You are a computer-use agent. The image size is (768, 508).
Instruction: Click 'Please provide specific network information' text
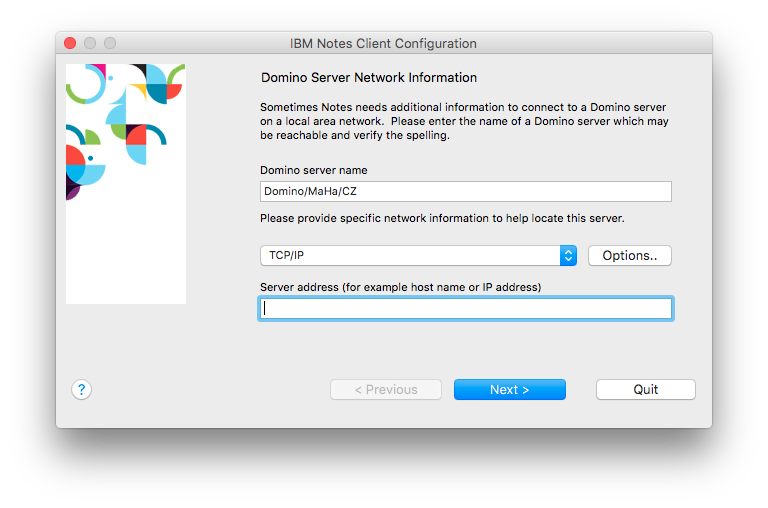(x=442, y=218)
